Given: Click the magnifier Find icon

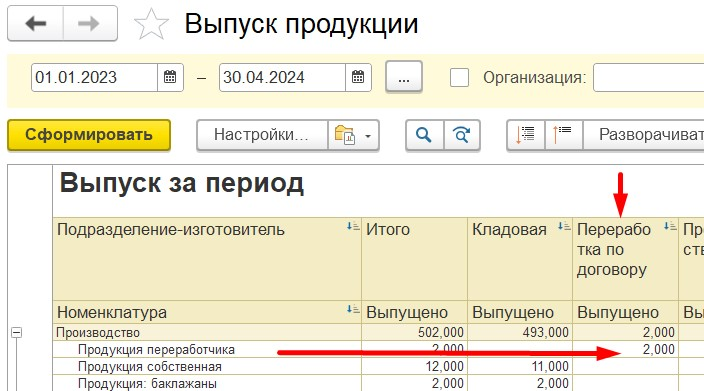Looking at the screenshot, I should point(424,135).
